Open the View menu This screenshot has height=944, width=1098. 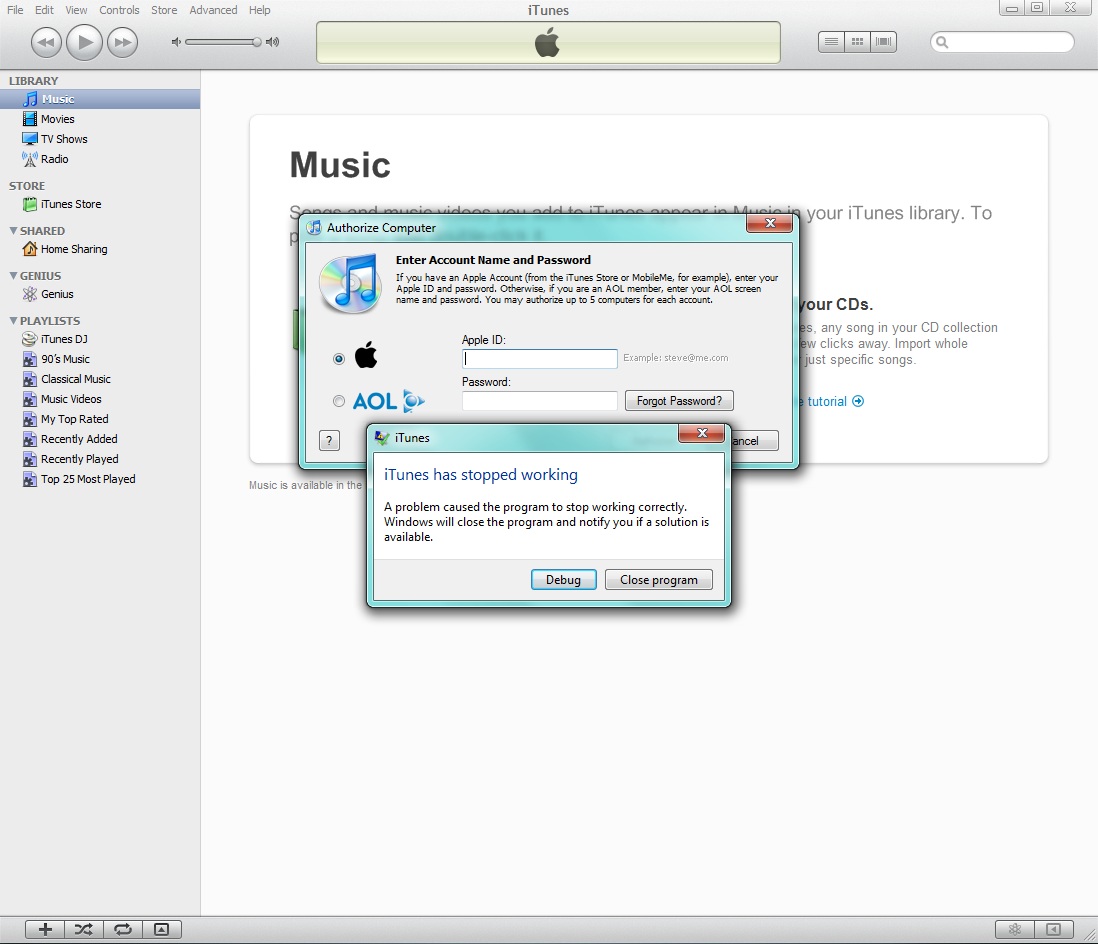pos(76,10)
